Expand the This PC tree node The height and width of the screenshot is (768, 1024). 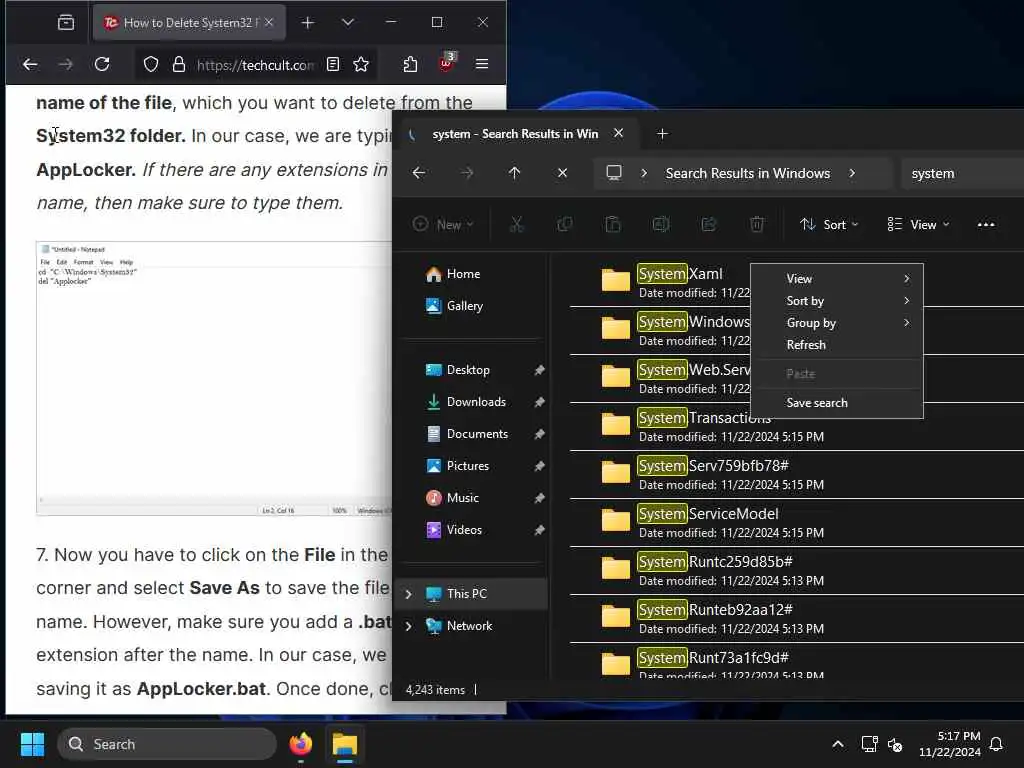pos(409,594)
